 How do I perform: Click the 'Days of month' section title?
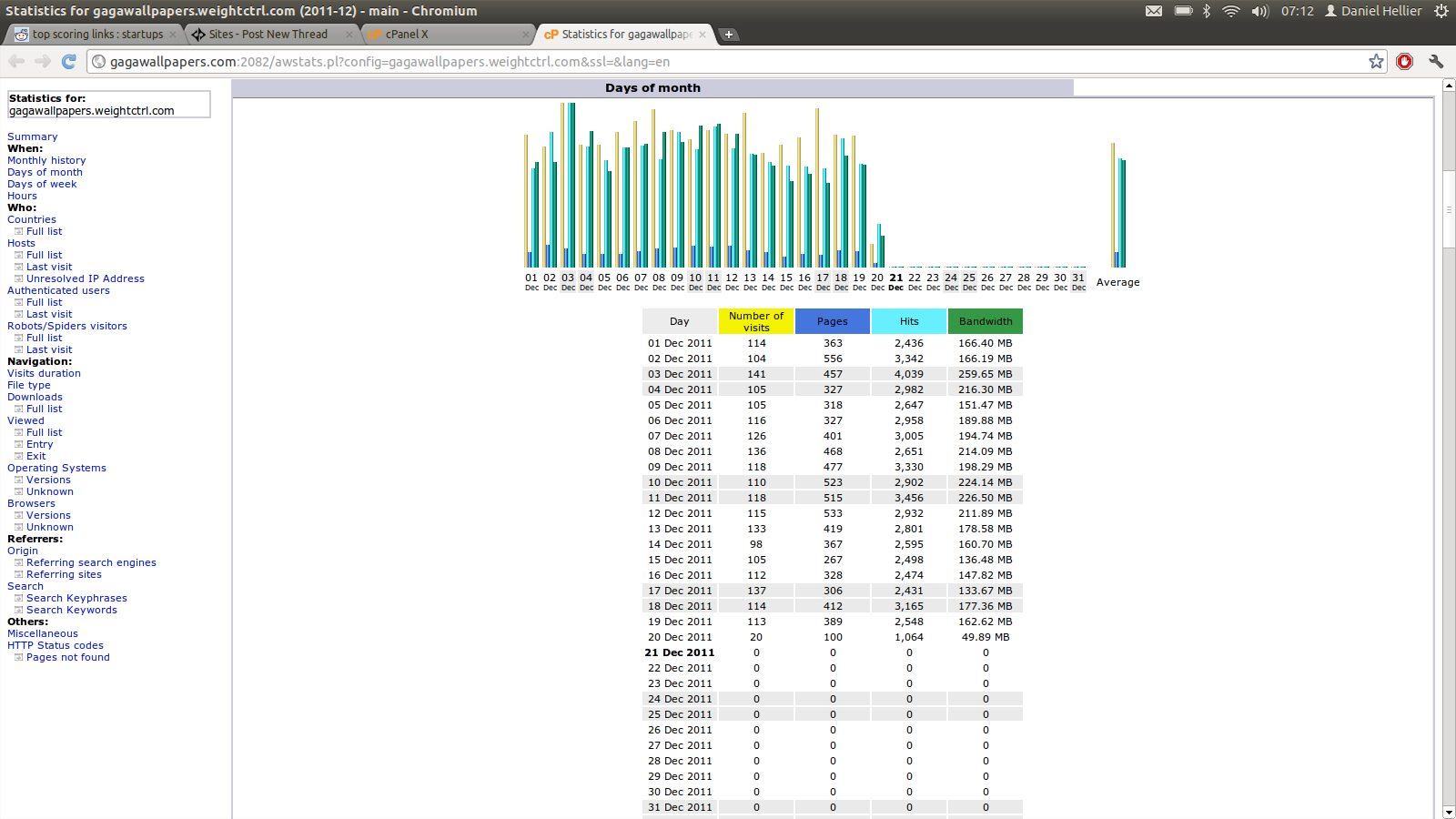click(652, 88)
